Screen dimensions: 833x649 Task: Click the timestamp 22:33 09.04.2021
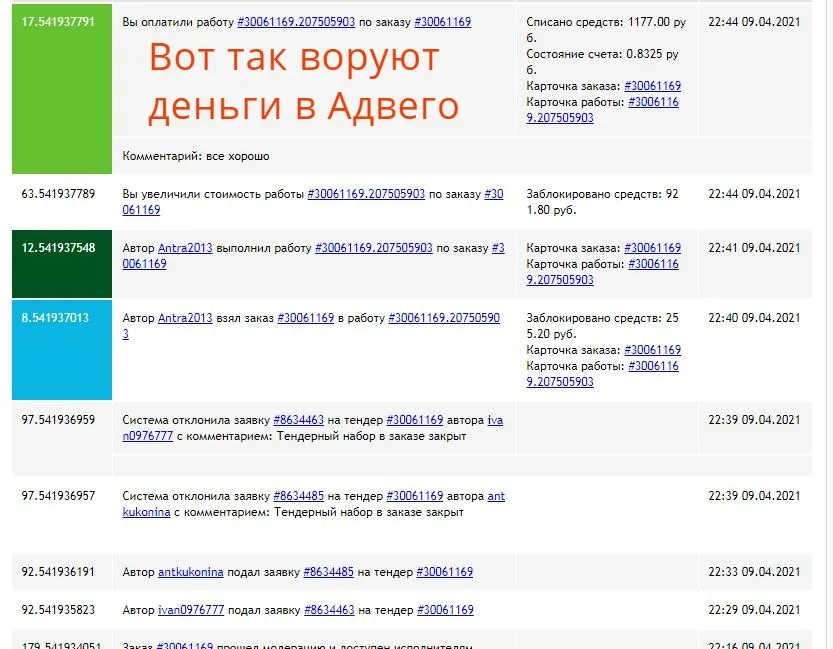tap(754, 572)
